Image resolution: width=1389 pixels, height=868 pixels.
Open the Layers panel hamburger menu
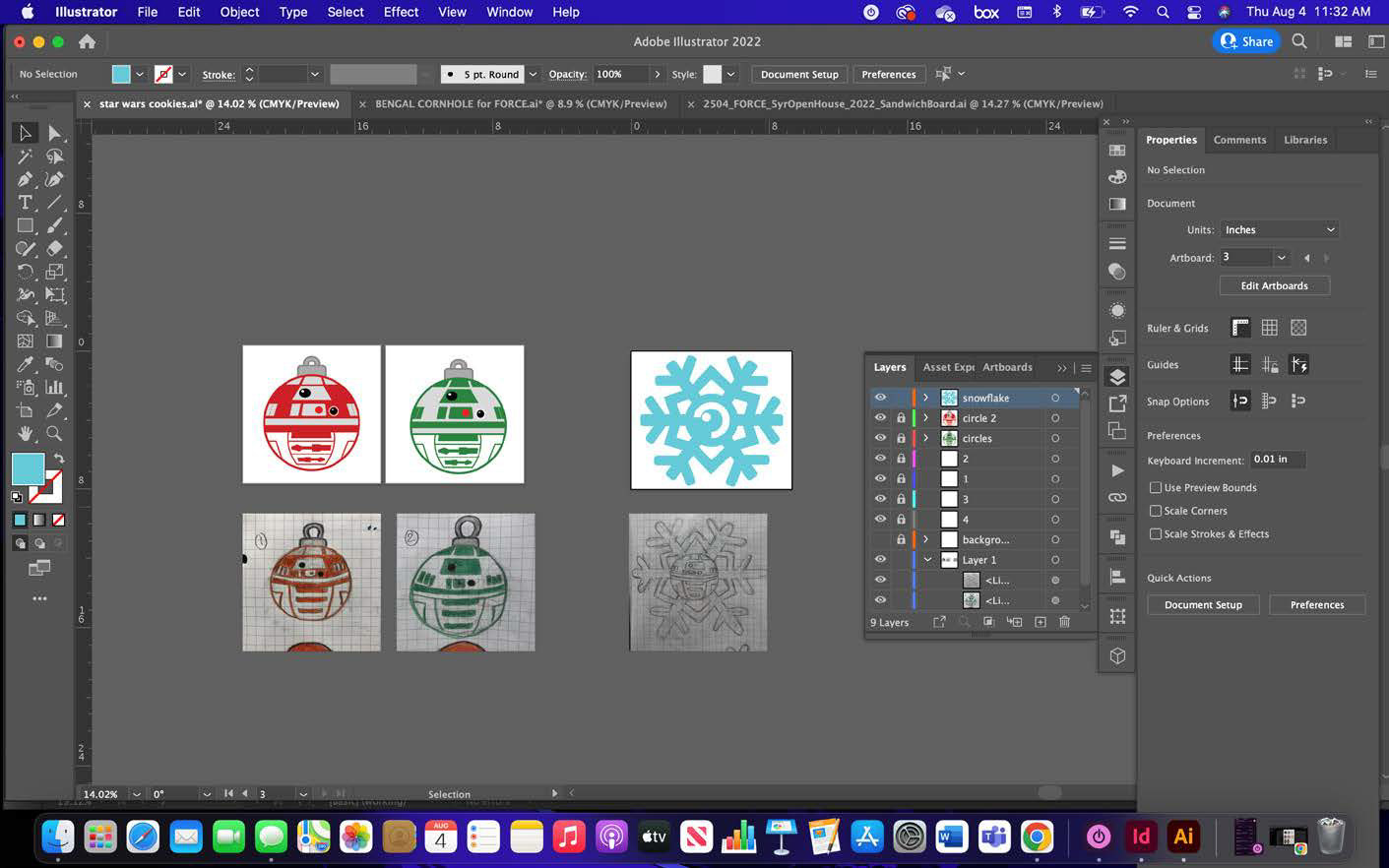click(1086, 368)
